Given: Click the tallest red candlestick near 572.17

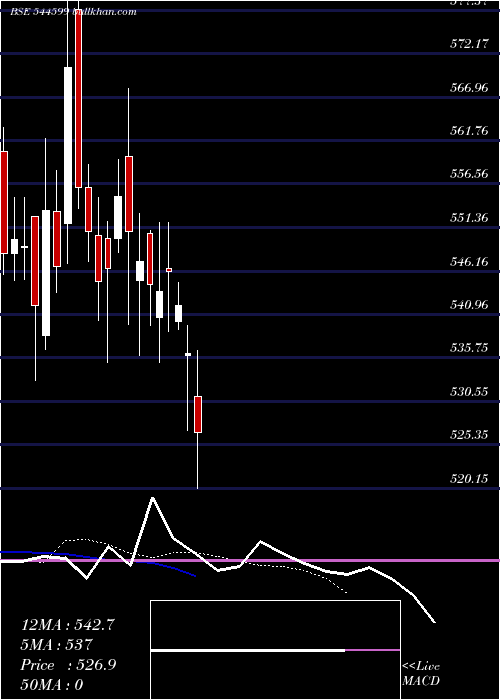Looking at the screenshot, I should coord(79,98).
